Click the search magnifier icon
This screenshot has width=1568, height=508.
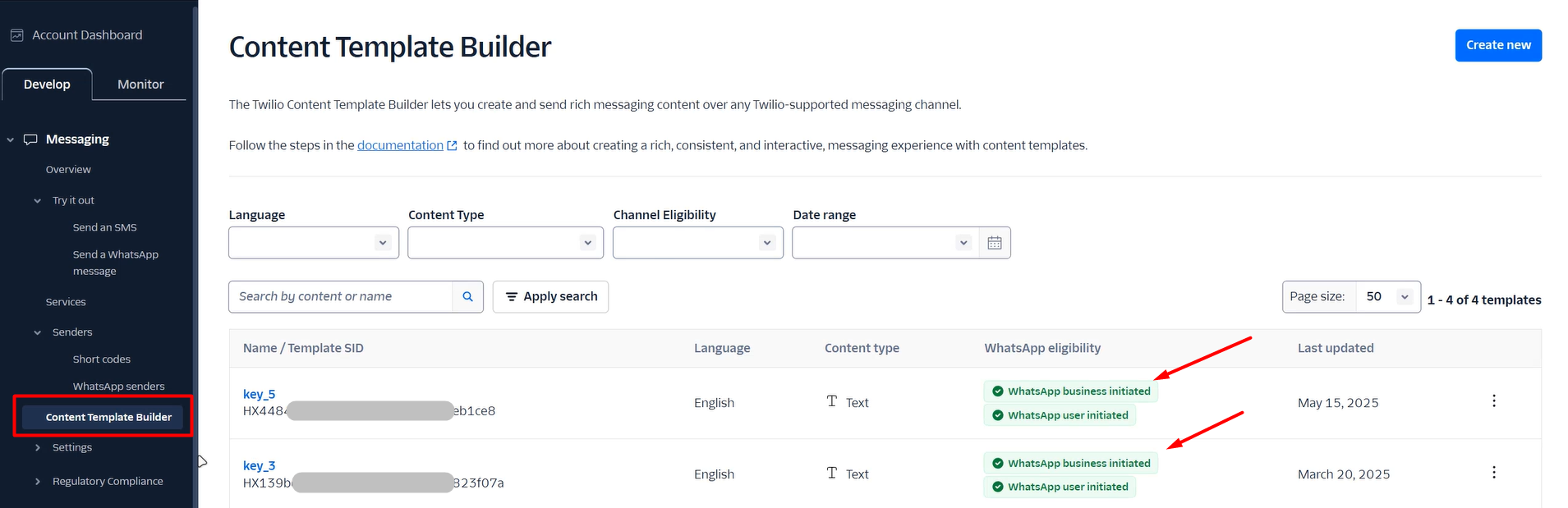coord(467,297)
